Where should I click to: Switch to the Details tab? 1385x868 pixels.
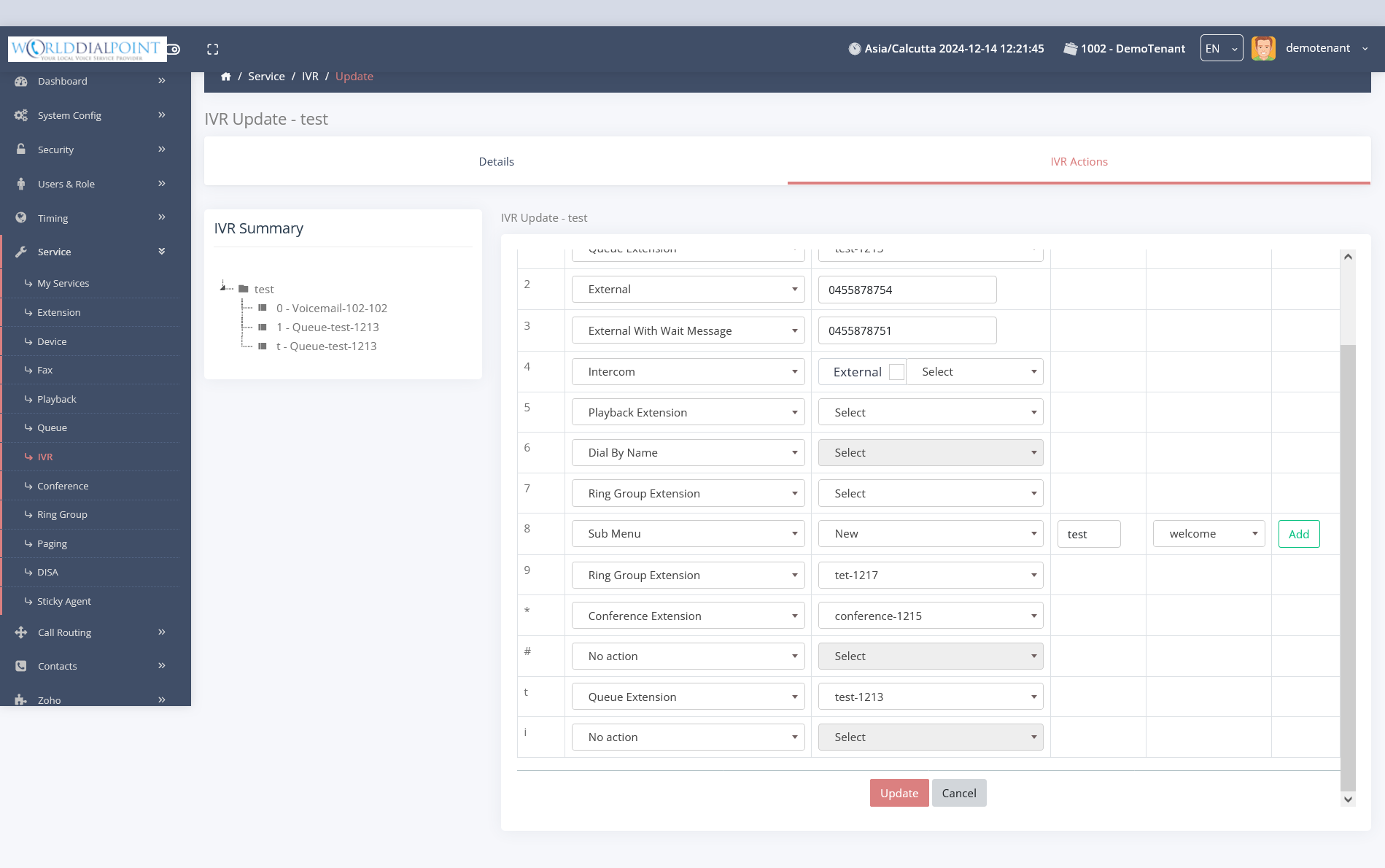tap(496, 162)
